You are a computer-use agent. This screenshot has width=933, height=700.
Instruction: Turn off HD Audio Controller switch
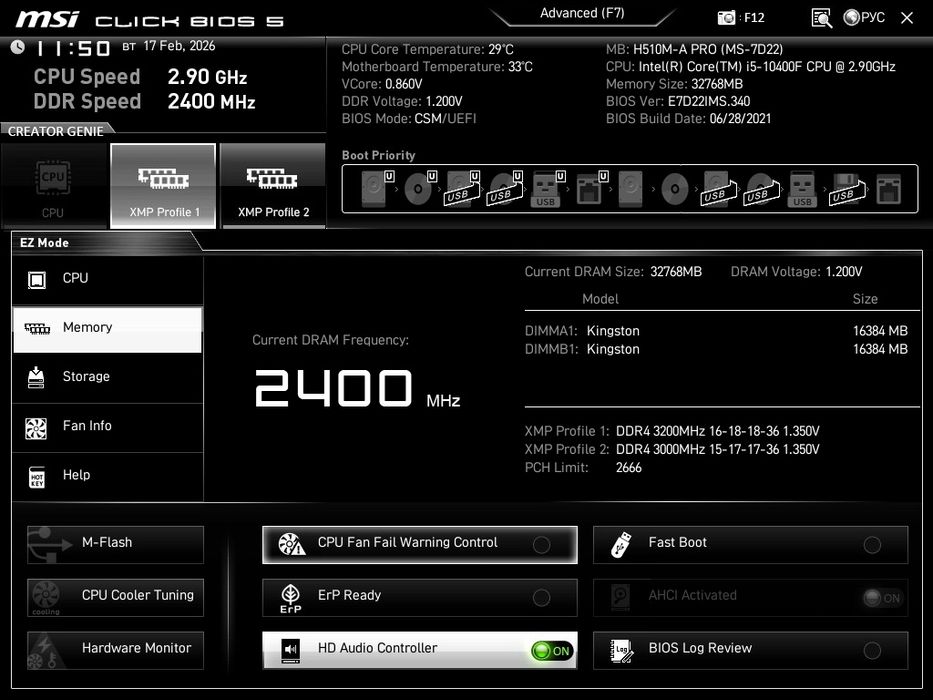click(552, 651)
